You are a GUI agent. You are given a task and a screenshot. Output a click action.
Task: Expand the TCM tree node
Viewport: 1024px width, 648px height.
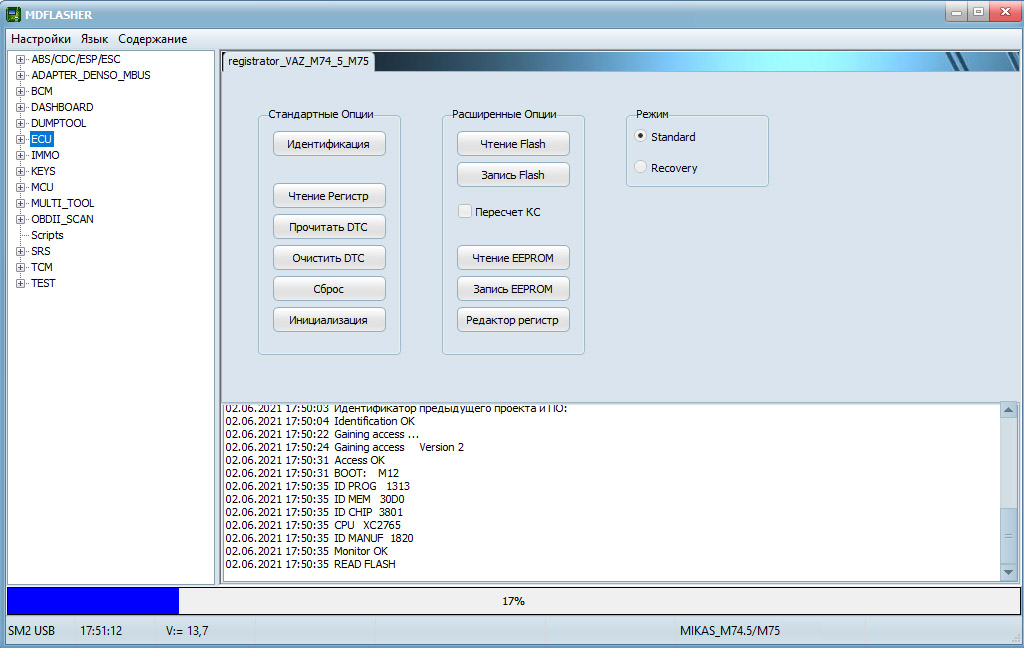20,267
